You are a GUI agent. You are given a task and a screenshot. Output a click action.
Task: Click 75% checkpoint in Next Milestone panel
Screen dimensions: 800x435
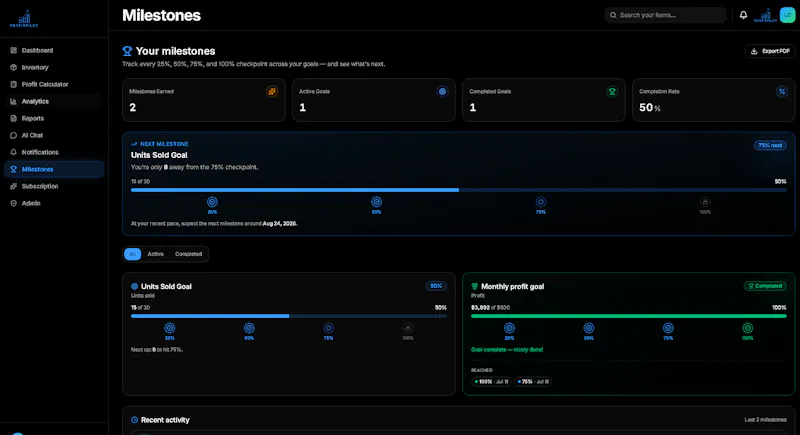541,202
